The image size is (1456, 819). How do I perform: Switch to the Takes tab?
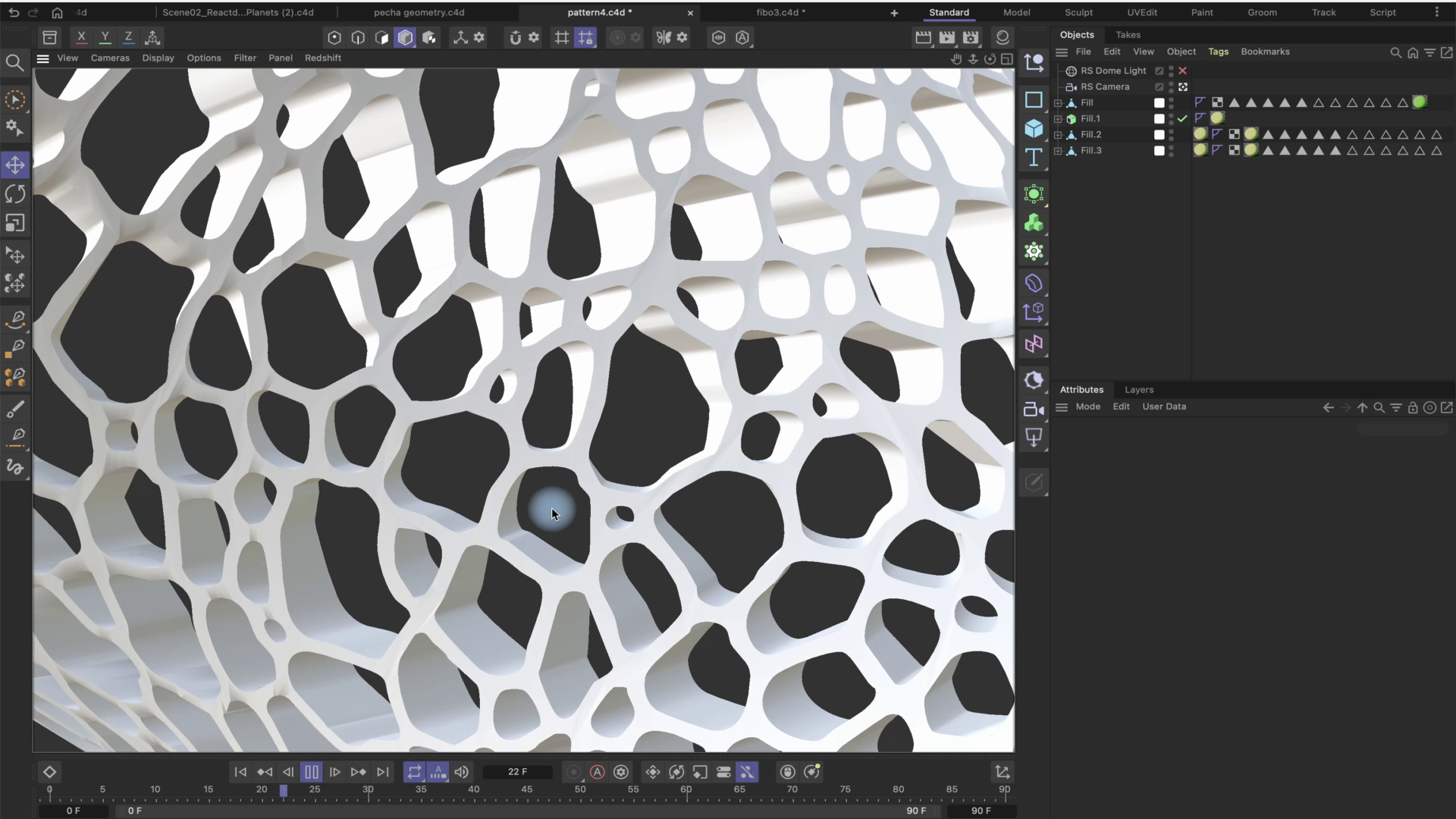1128,35
